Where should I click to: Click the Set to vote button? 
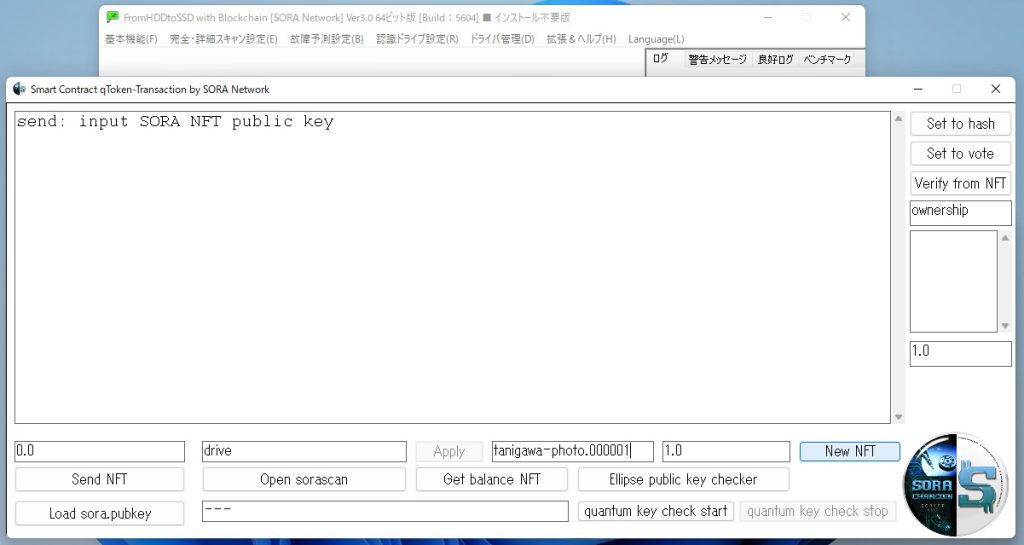point(960,154)
